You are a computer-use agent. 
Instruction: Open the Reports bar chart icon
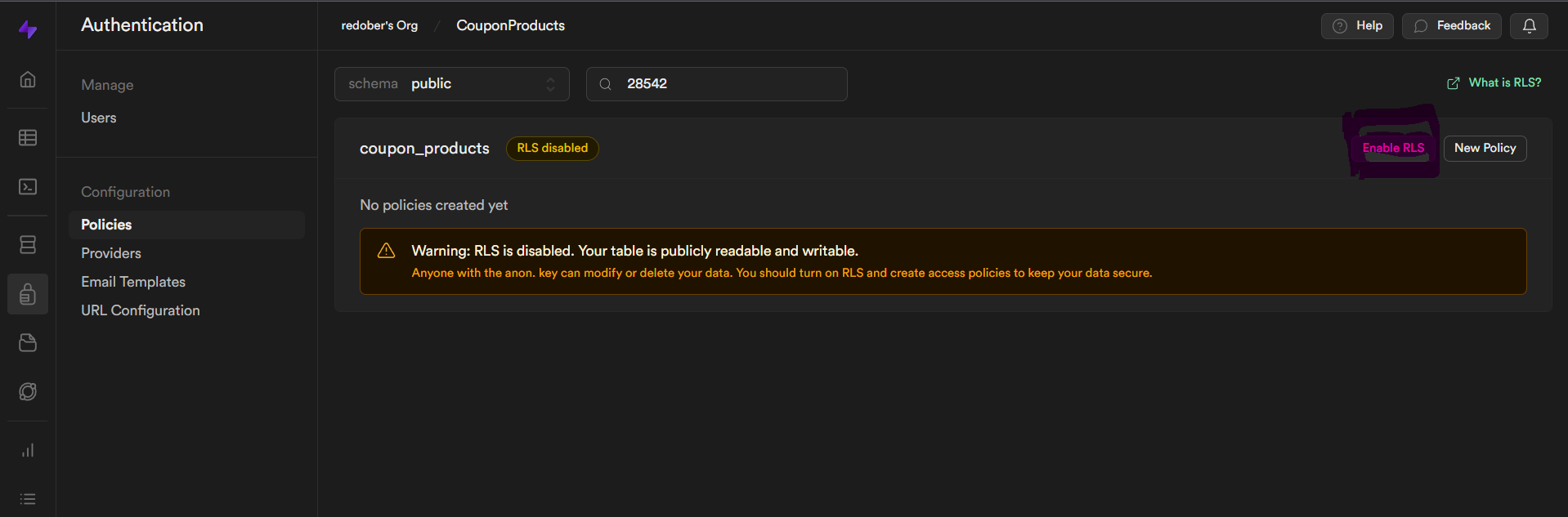click(28, 450)
